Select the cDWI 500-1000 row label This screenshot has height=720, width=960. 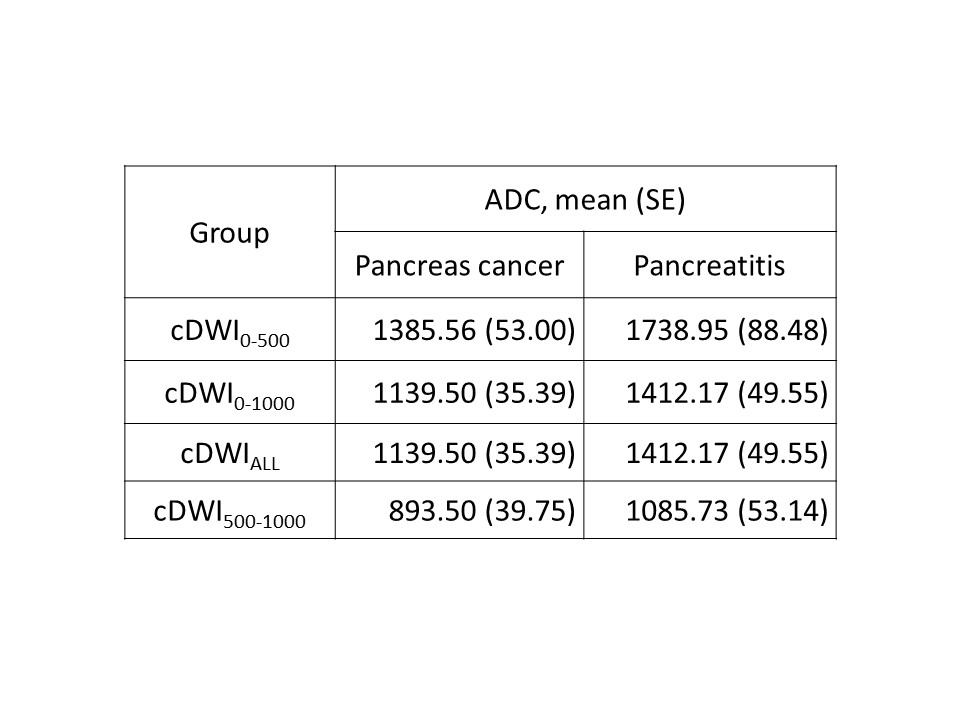pyautogui.click(x=229, y=513)
